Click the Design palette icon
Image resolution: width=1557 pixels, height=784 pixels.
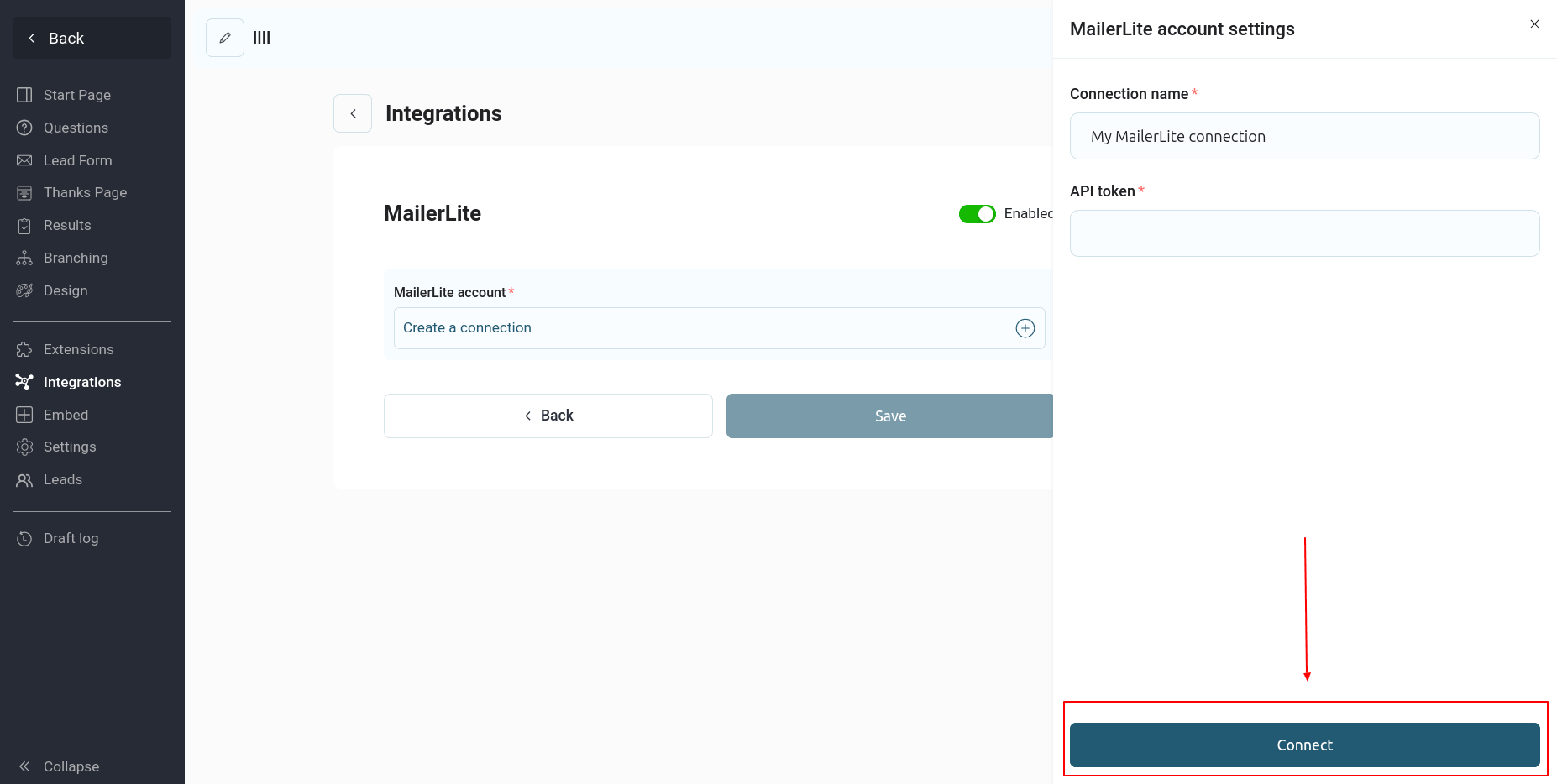point(24,291)
